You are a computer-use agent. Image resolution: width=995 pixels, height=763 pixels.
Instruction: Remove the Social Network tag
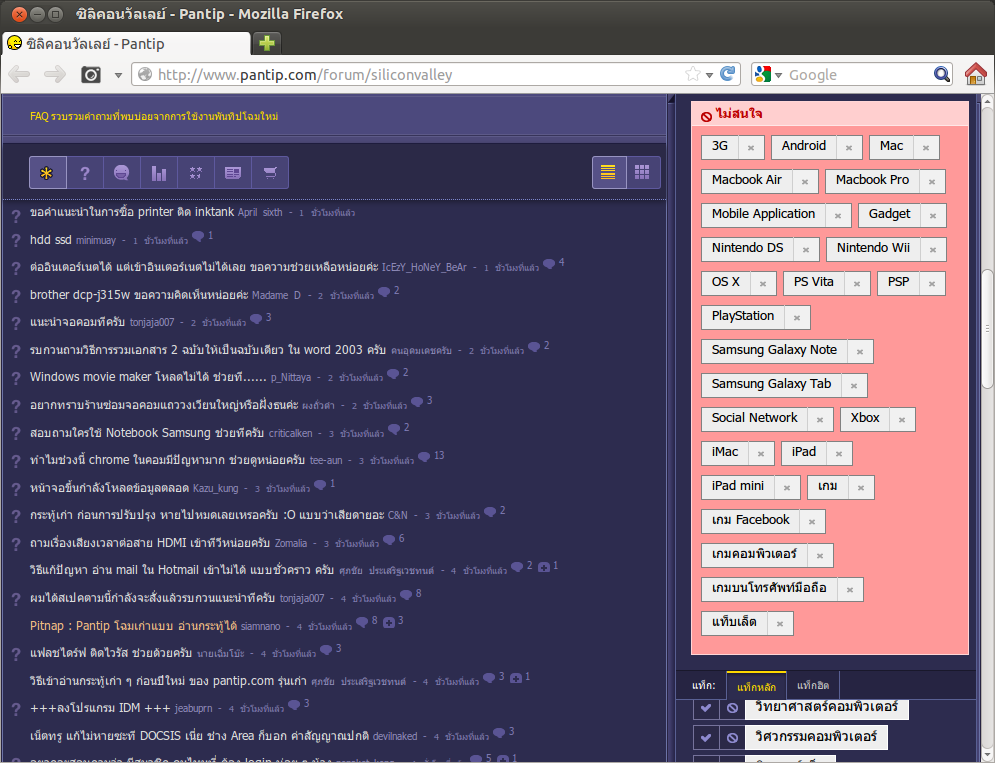click(x=820, y=420)
